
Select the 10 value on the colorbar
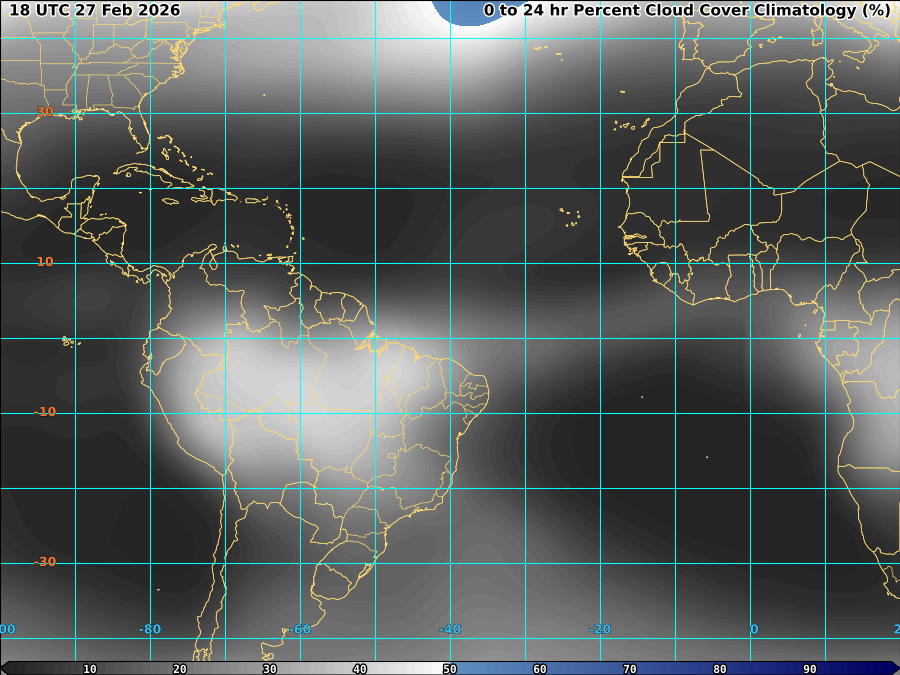coord(90,669)
